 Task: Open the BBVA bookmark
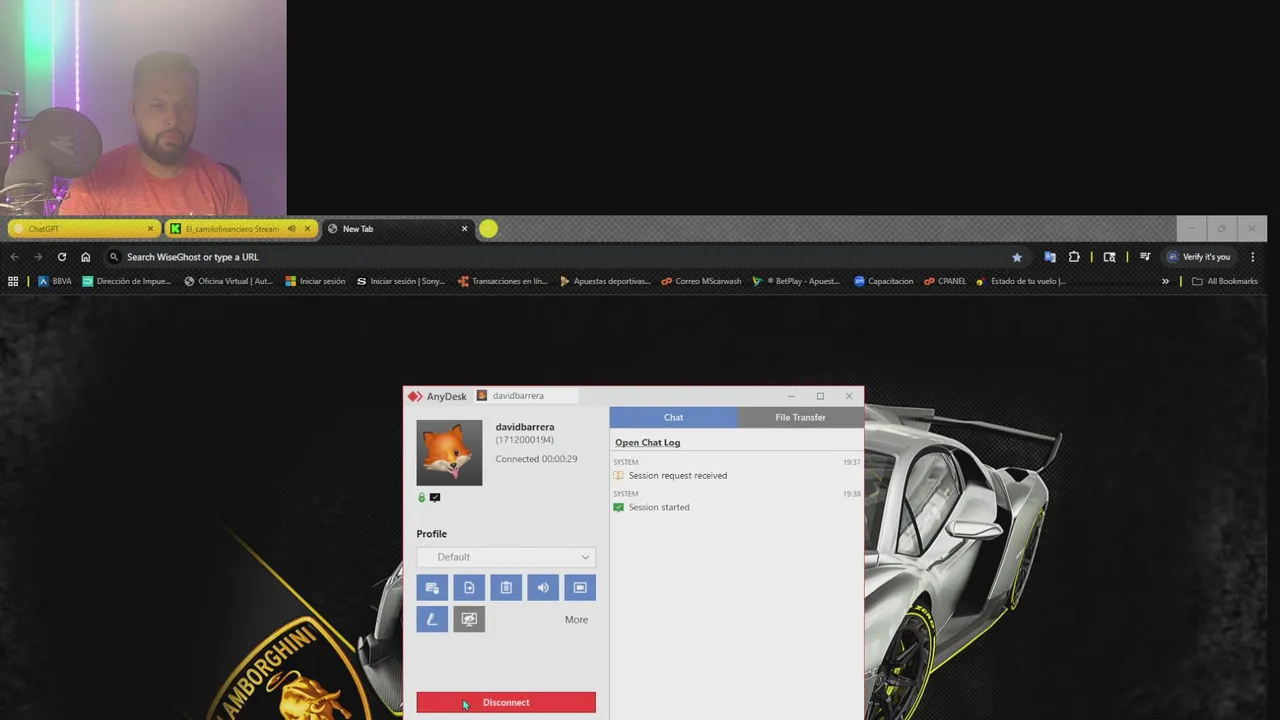[55, 281]
